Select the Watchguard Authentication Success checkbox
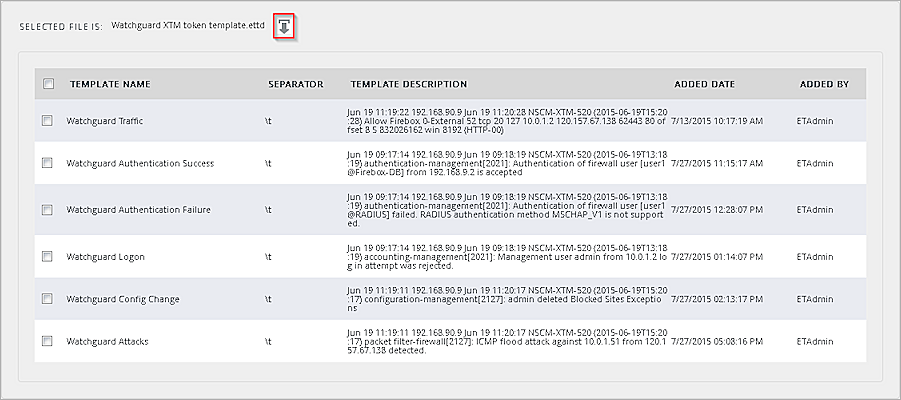 (47, 163)
